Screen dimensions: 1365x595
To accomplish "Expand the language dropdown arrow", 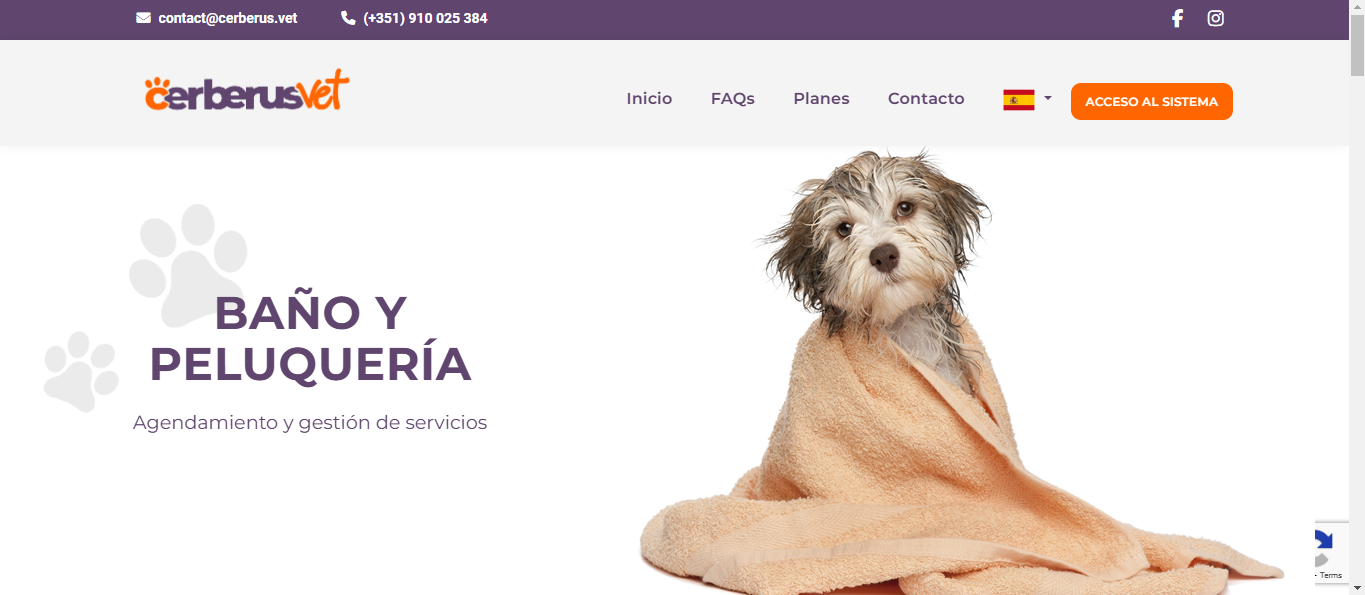I will [1047, 99].
